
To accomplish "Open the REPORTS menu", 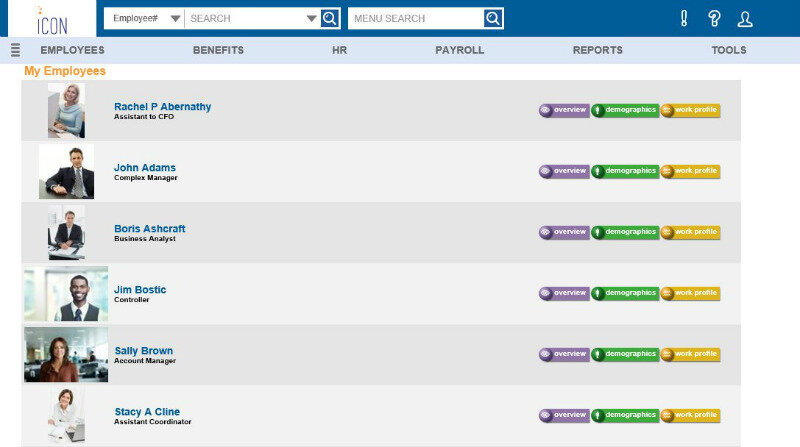I will point(597,50).
